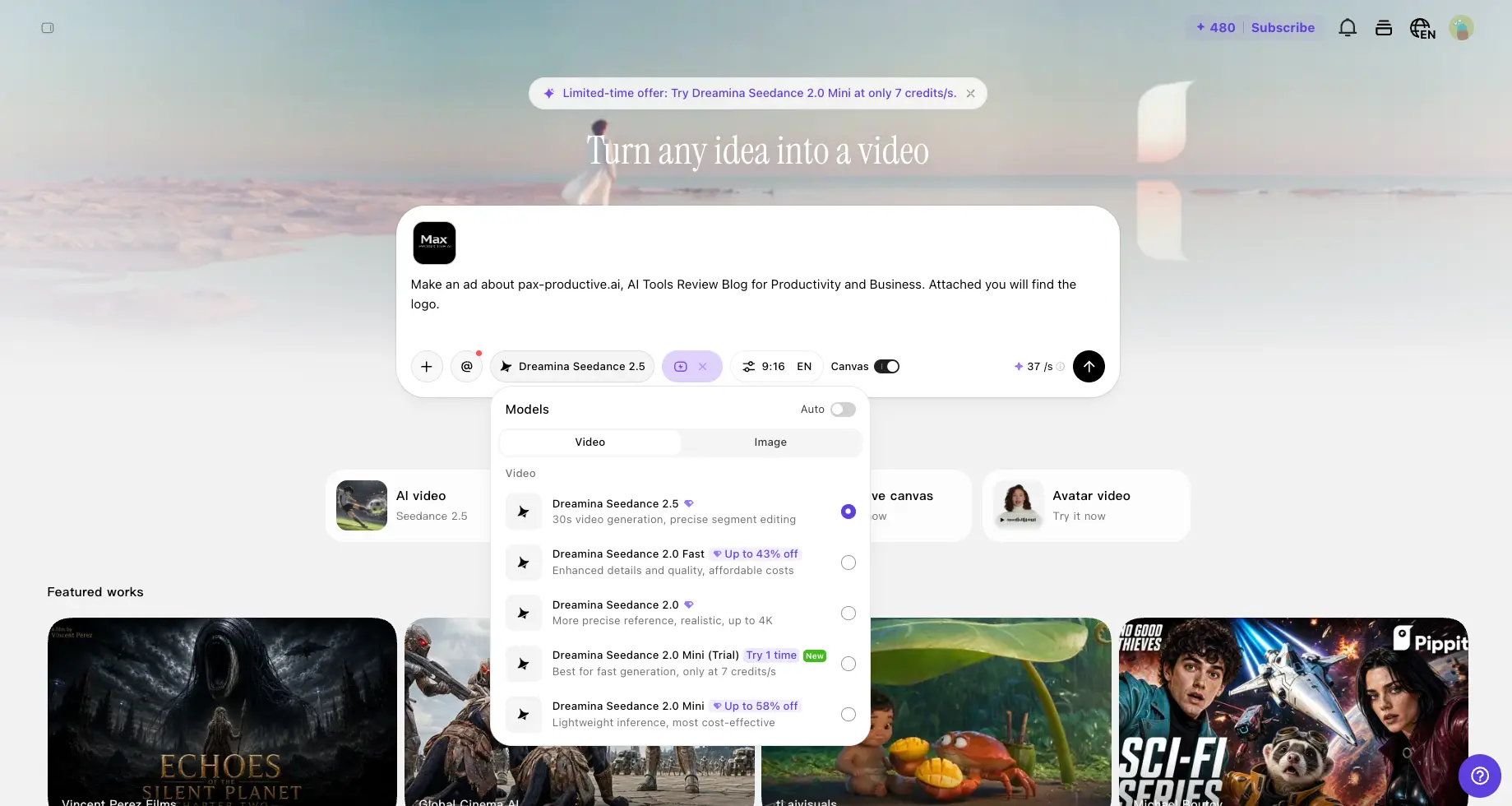Image resolution: width=1512 pixels, height=806 pixels.
Task: Click the Avatar video woman thumbnail
Action: coord(1019,506)
